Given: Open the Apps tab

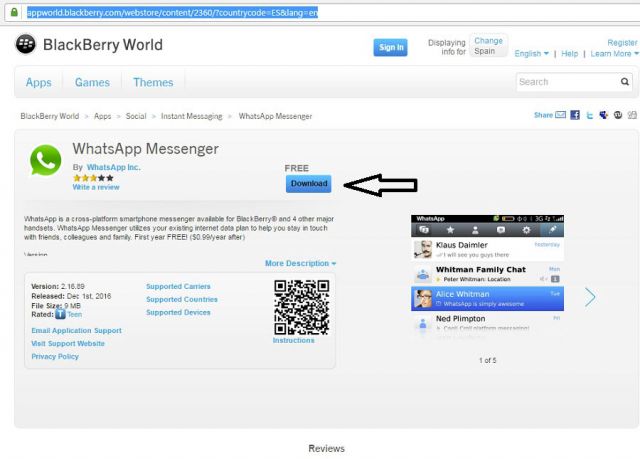Looking at the screenshot, I should (39, 82).
